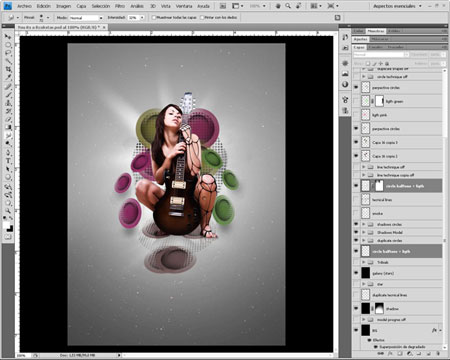
Task: Add a layer style via fx icon
Action: (390, 354)
